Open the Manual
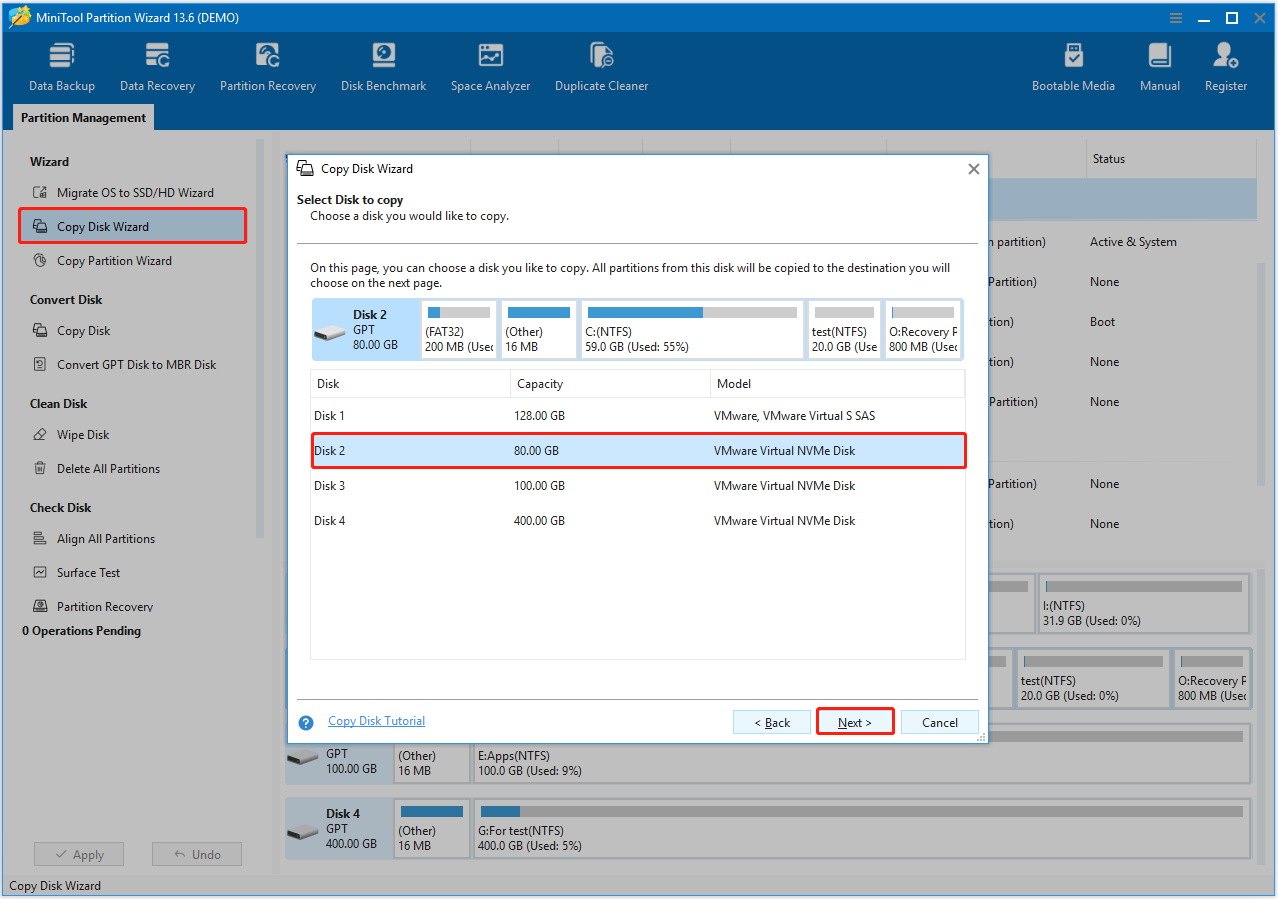Viewport: 1278px width, 899px height. pos(1160,68)
